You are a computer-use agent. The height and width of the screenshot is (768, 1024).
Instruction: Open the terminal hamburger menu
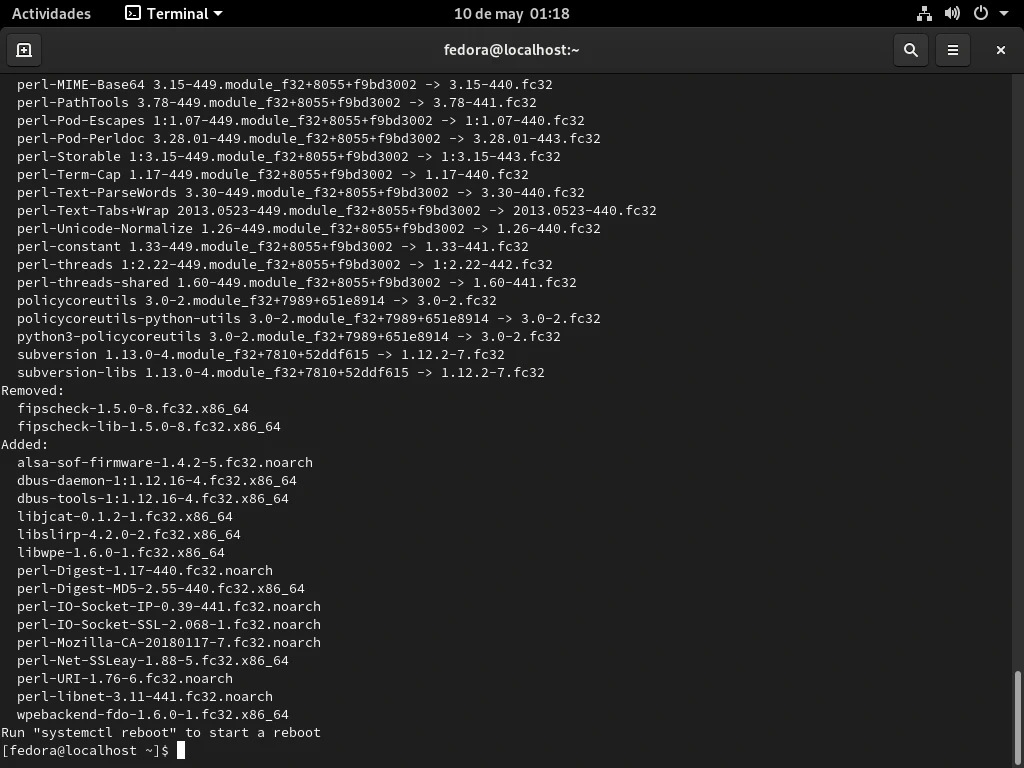tap(953, 50)
